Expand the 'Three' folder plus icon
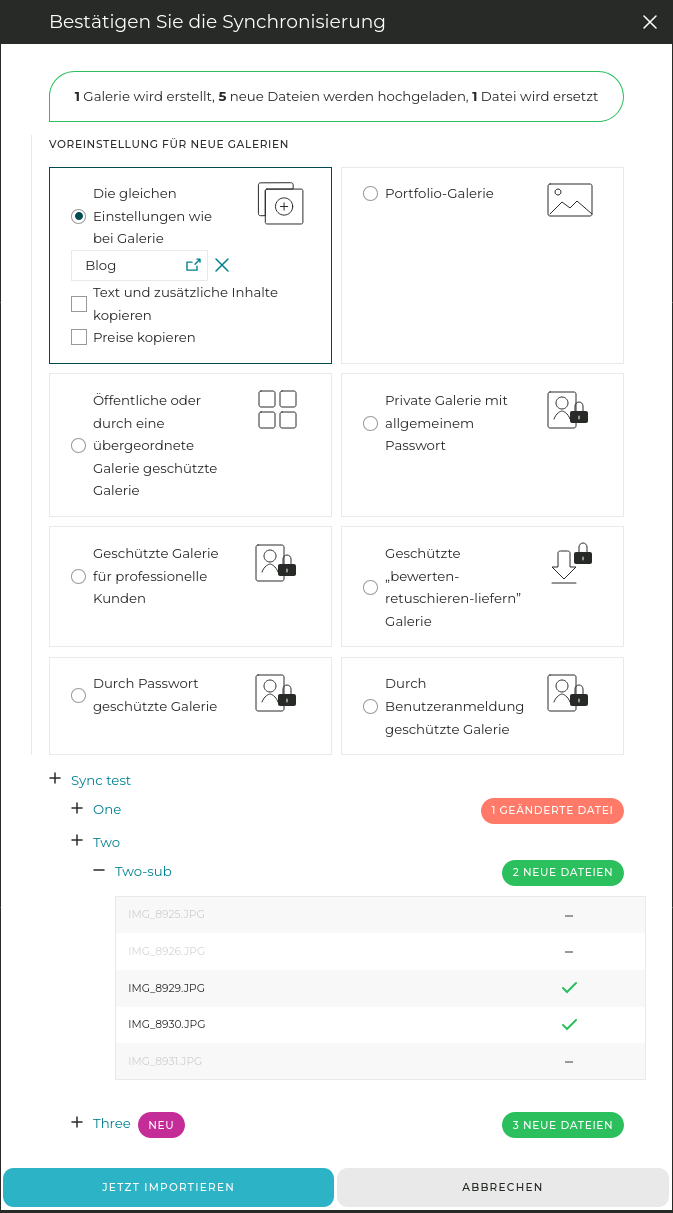The height and width of the screenshot is (1213, 673). pos(77,1122)
